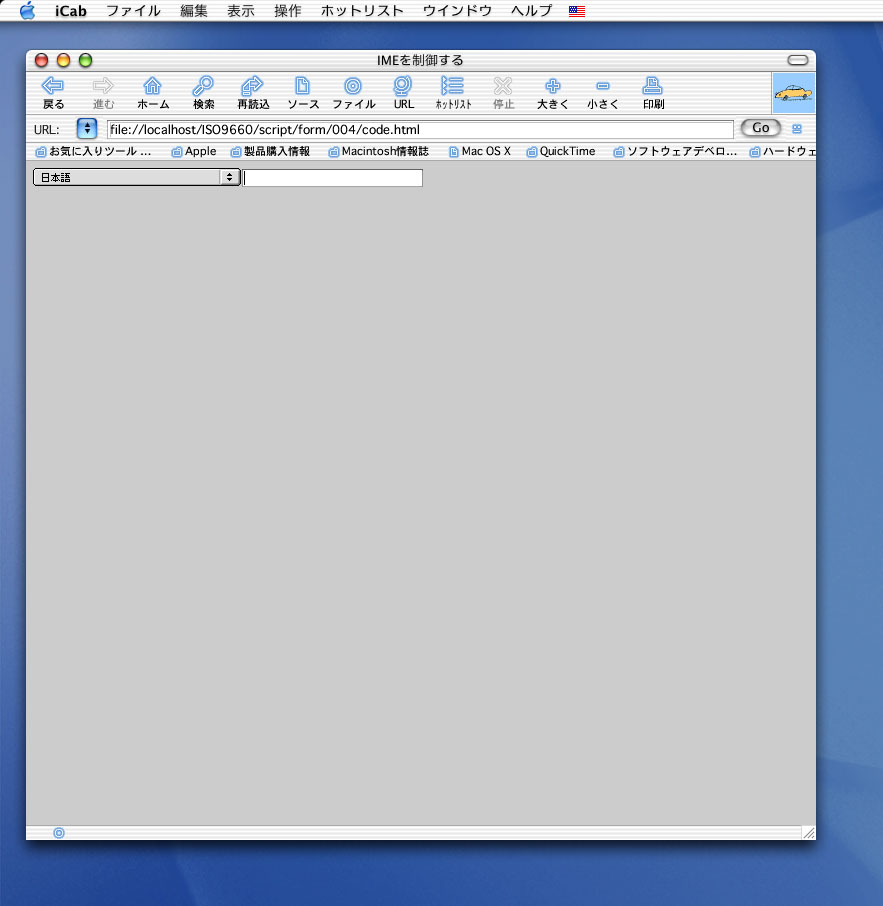Viewport: 883px width, 906px height.
Task: Open the iCab application menu
Action: click(x=71, y=11)
